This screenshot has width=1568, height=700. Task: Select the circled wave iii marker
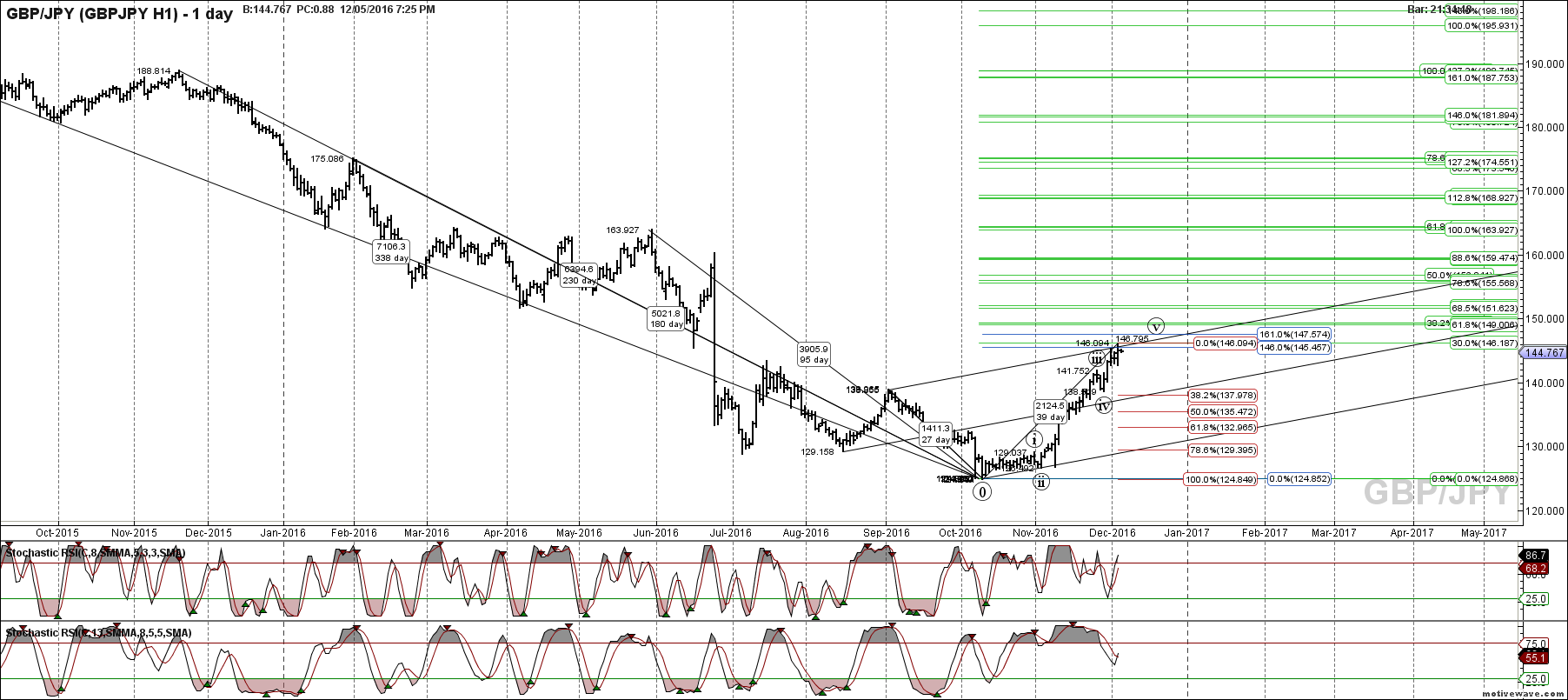1097,359
